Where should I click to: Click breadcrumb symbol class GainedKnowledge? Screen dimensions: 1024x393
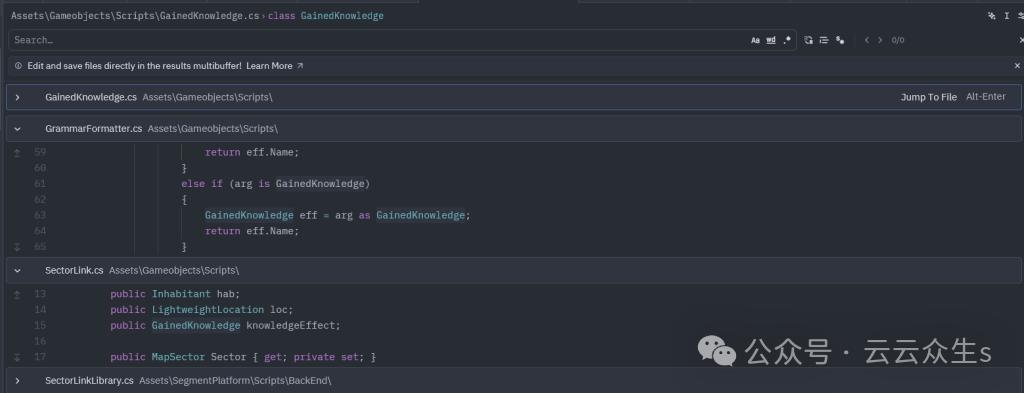coord(326,16)
